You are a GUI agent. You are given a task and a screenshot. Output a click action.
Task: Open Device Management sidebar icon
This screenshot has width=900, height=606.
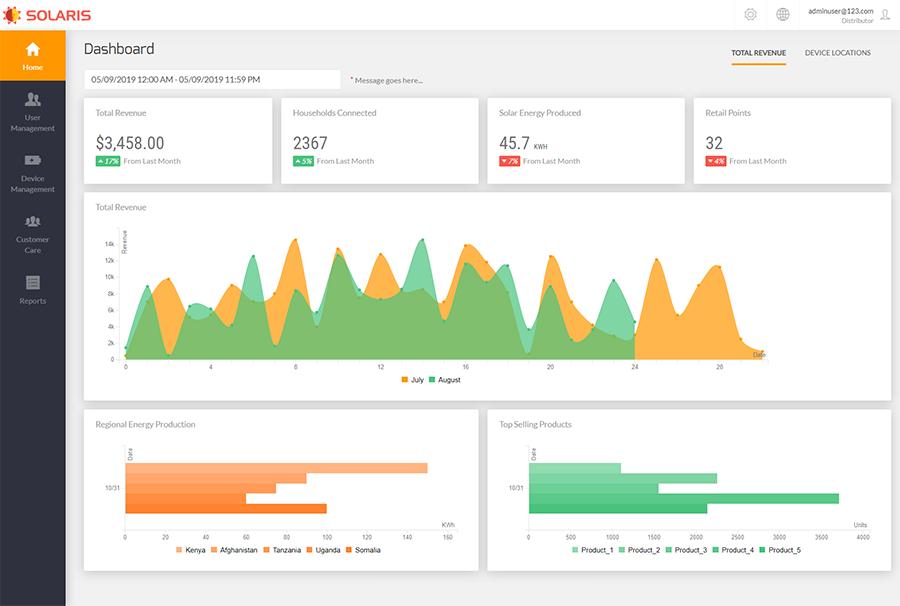point(33,160)
